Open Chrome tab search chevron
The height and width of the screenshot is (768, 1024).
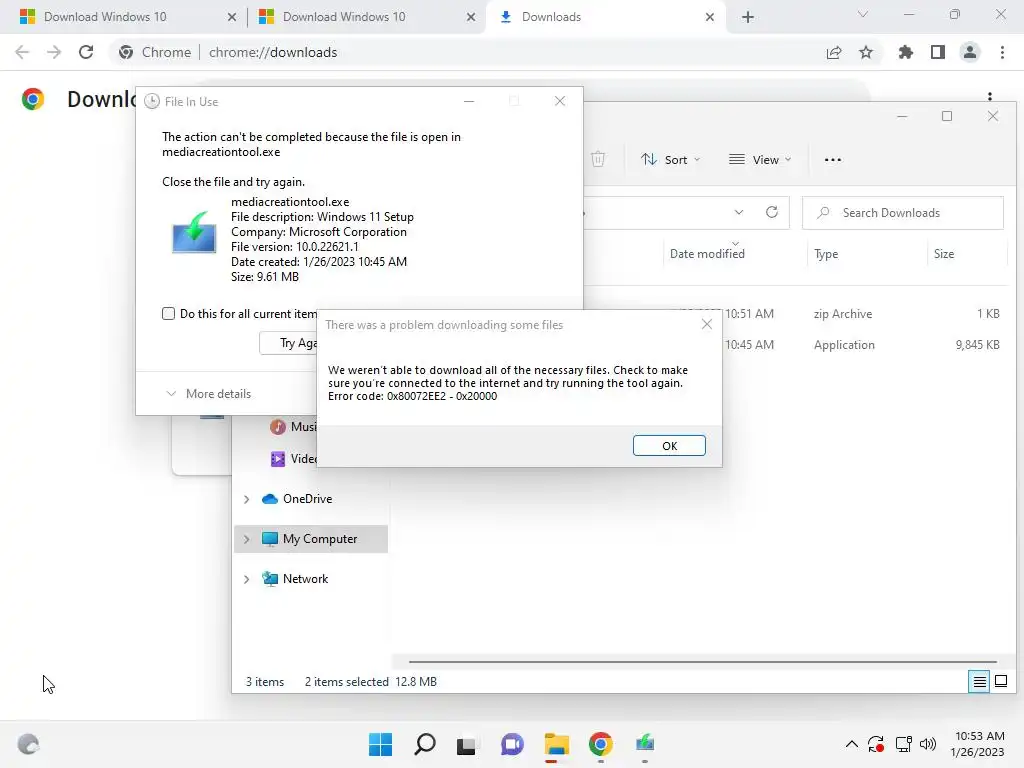[863, 14]
